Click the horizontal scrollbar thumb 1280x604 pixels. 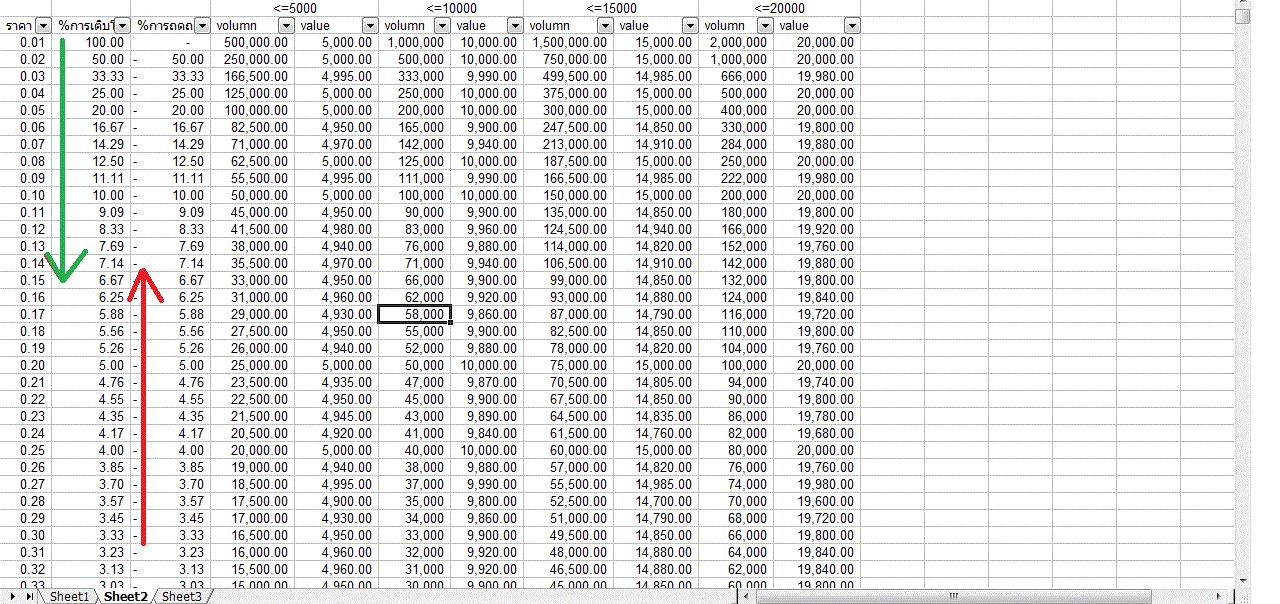tap(953, 596)
